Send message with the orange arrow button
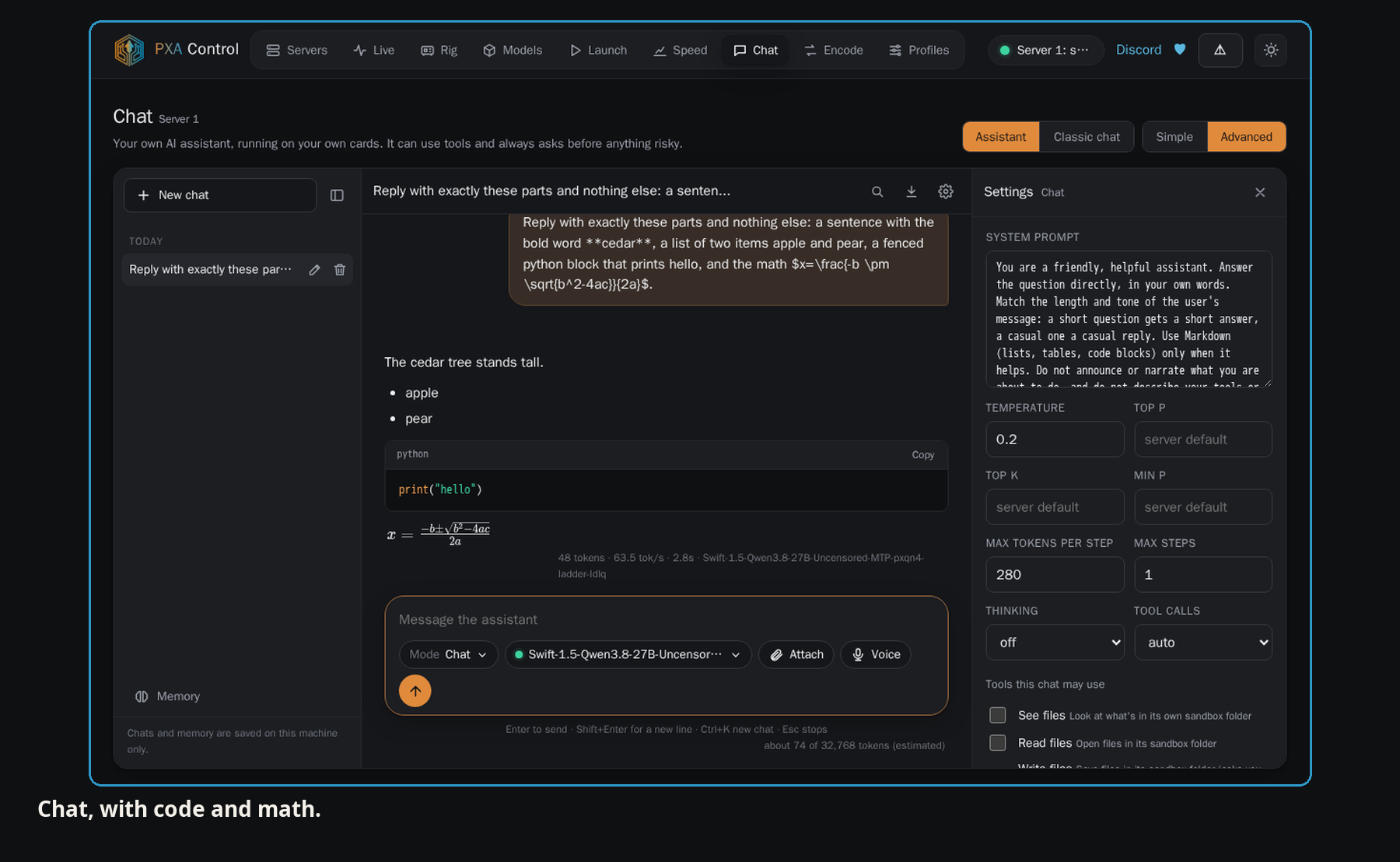This screenshot has height=862, width=1400. 415,691
